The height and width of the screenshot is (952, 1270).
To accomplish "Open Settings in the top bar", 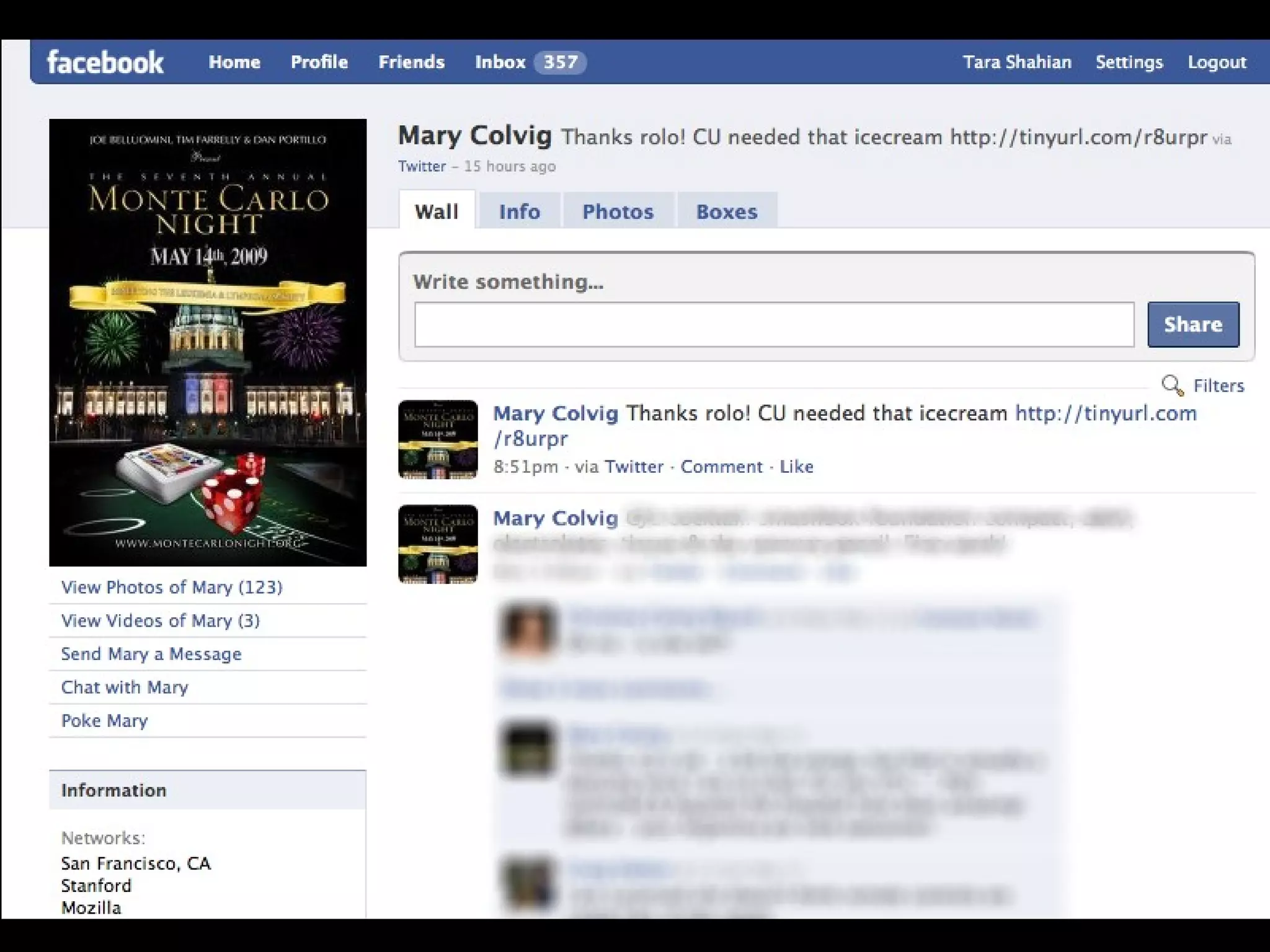I will (x=1129, y=62).
